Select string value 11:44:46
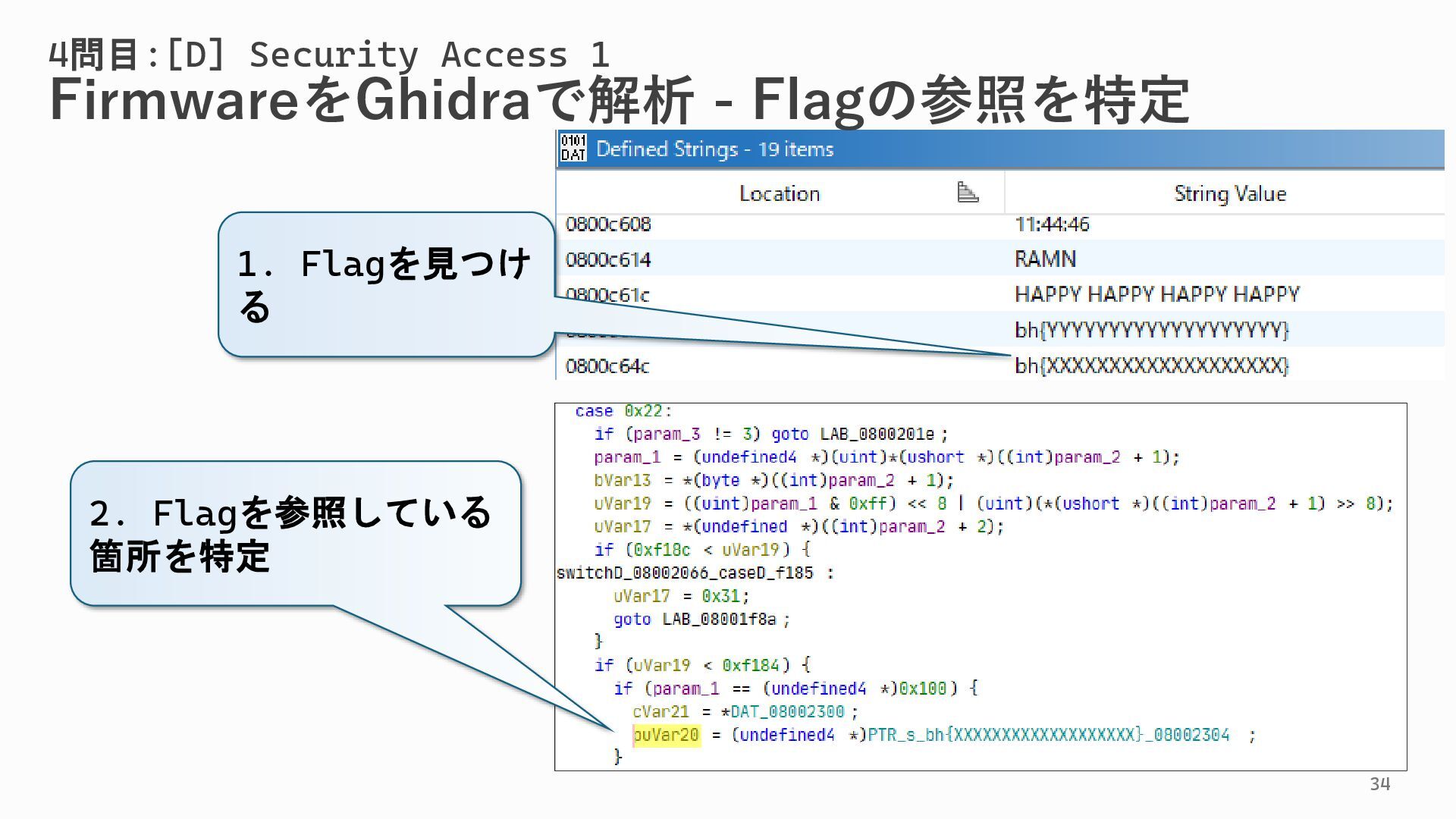The image size is (1456, 819). (1052, 224)
